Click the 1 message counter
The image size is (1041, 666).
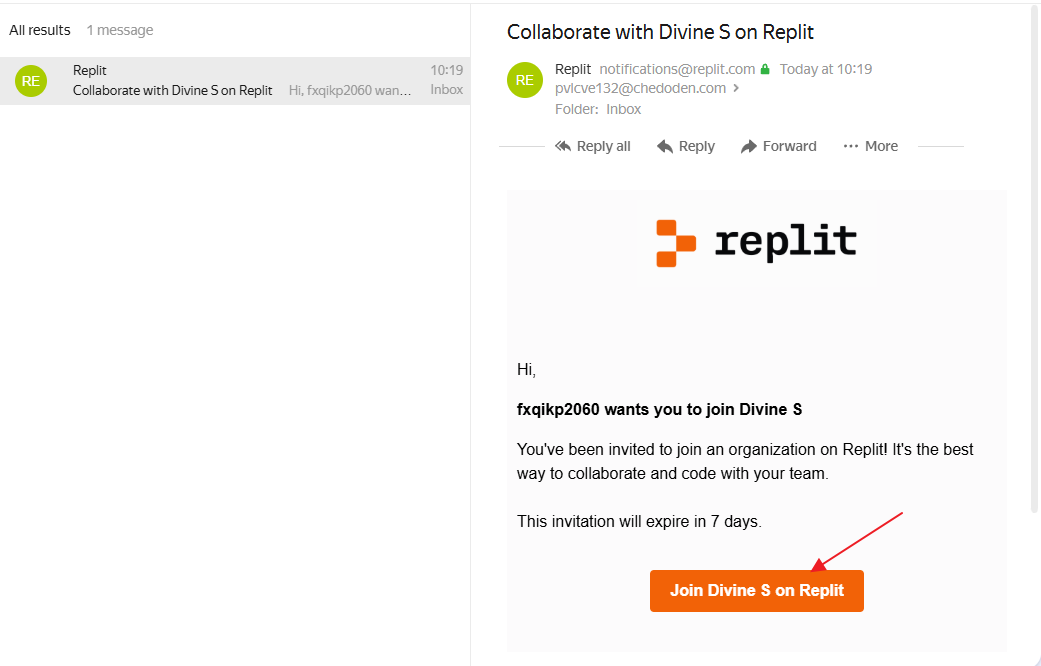click(120, 30)
